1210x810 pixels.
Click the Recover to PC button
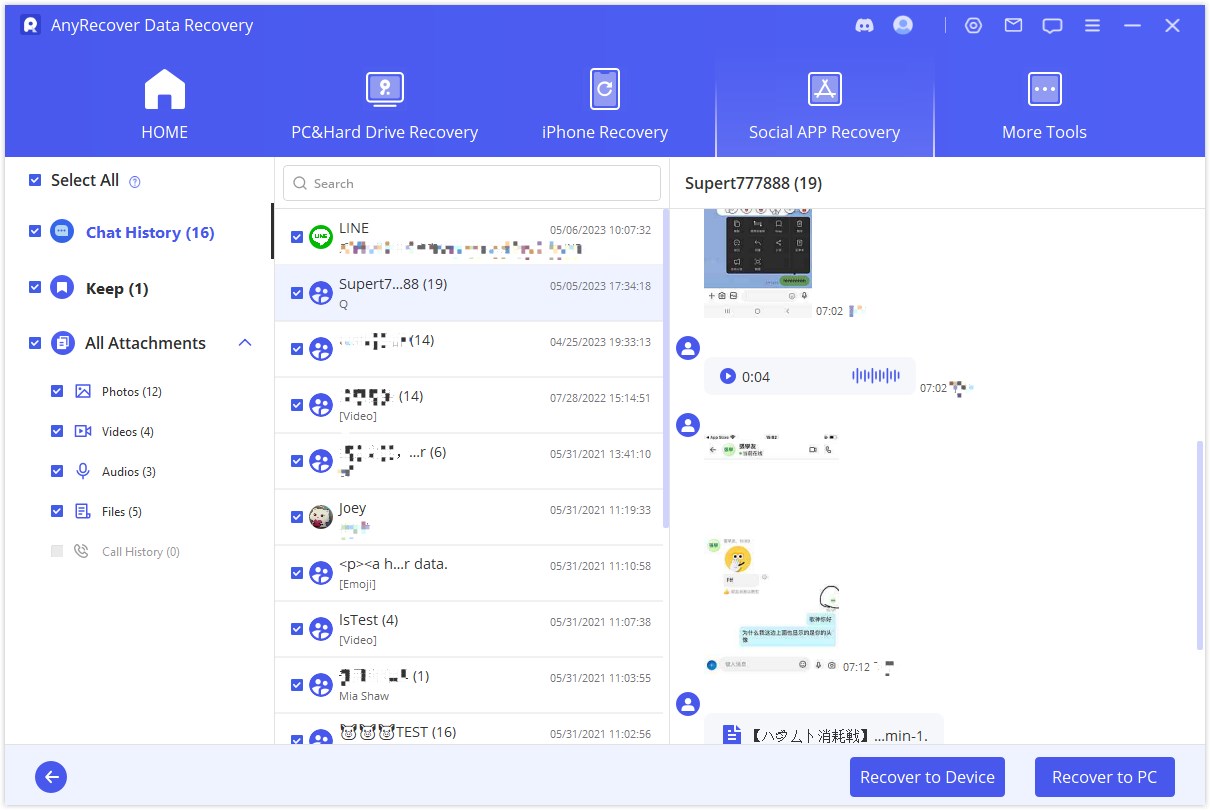[x=1105, y=777]
